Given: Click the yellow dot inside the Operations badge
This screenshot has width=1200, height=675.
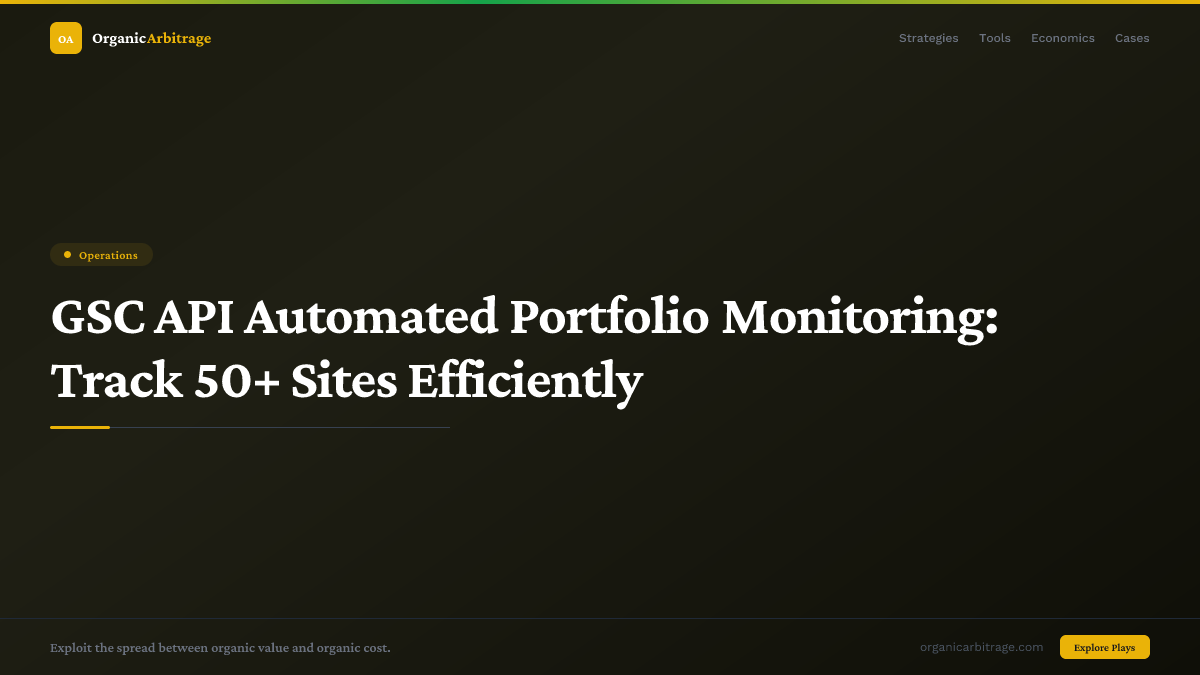Looking at the screenshot, I should point(67,254).
